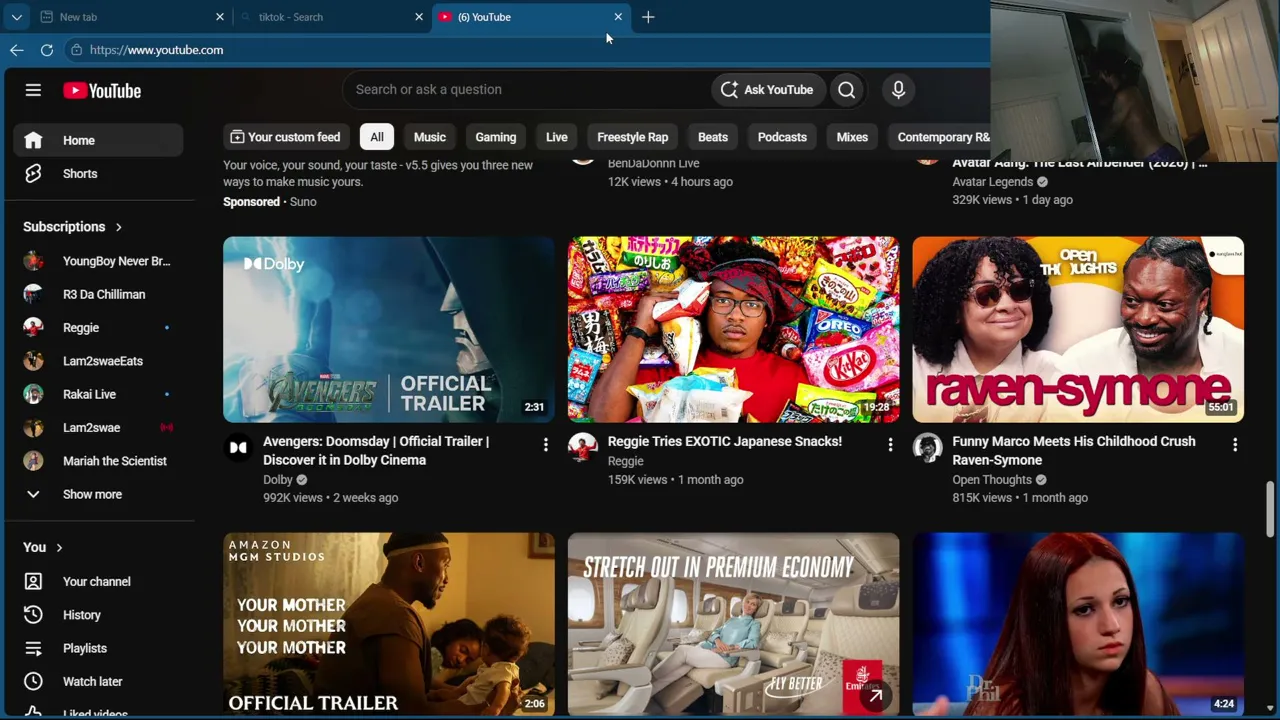1280x720 pixels.
Task: Open Rakai Live subscription
Action: [x=98, y=394]
